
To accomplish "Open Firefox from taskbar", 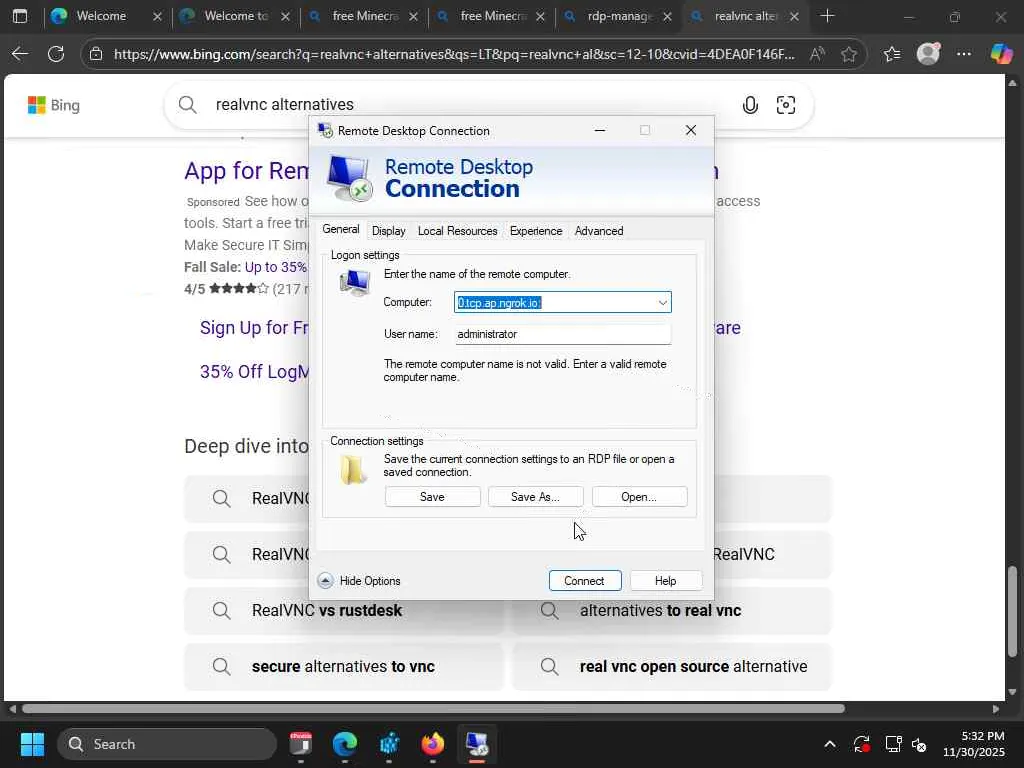I will [x=432, y=744].
